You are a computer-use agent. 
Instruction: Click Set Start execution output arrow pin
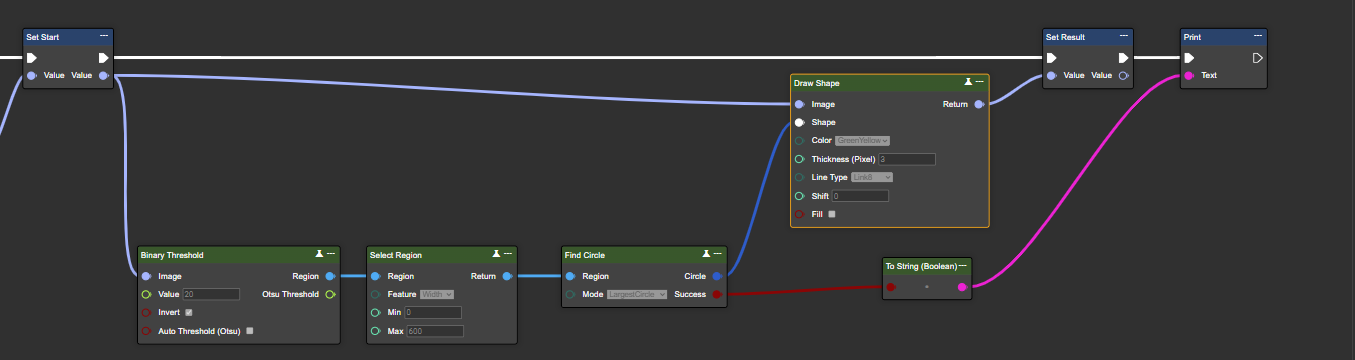click(x=104, y=57)
